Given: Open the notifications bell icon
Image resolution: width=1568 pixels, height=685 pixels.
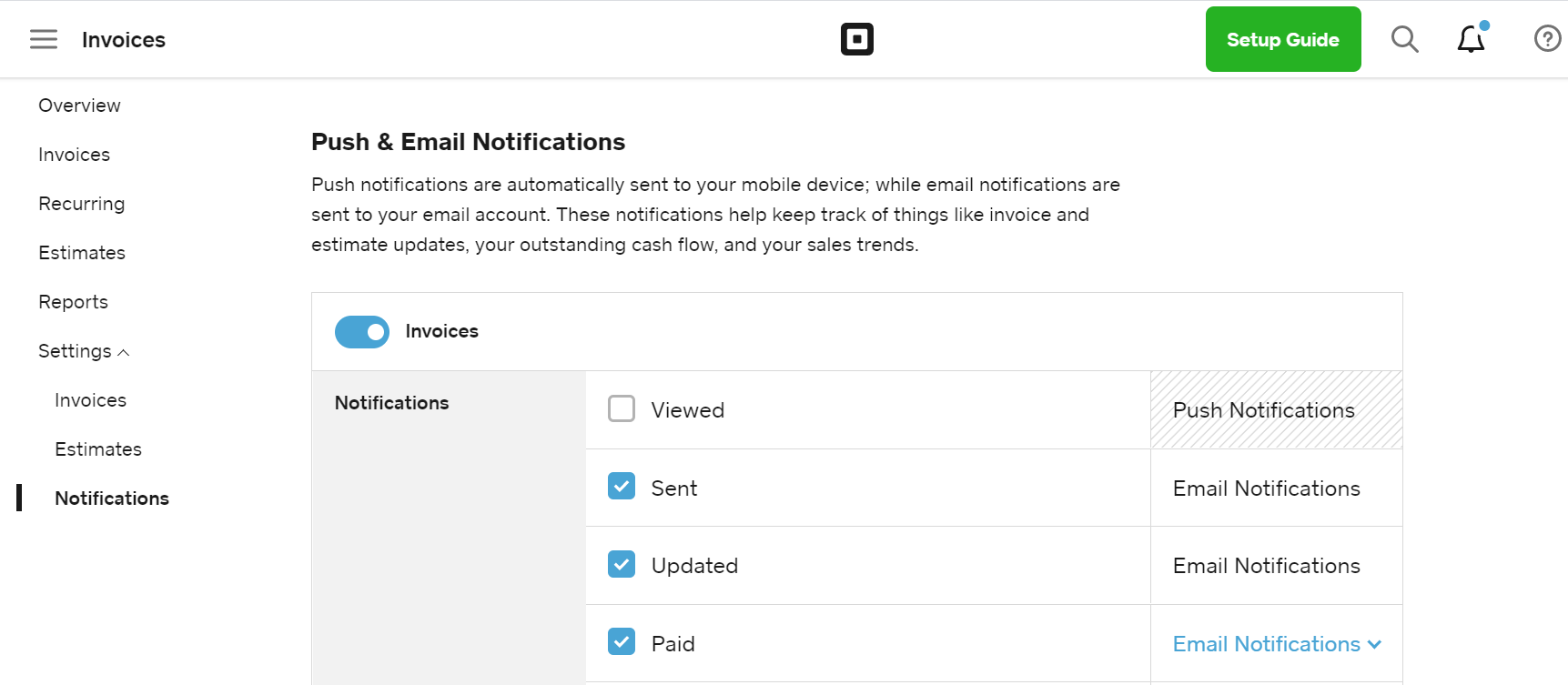Looking at the screenshot, I should pos(1472,39).
